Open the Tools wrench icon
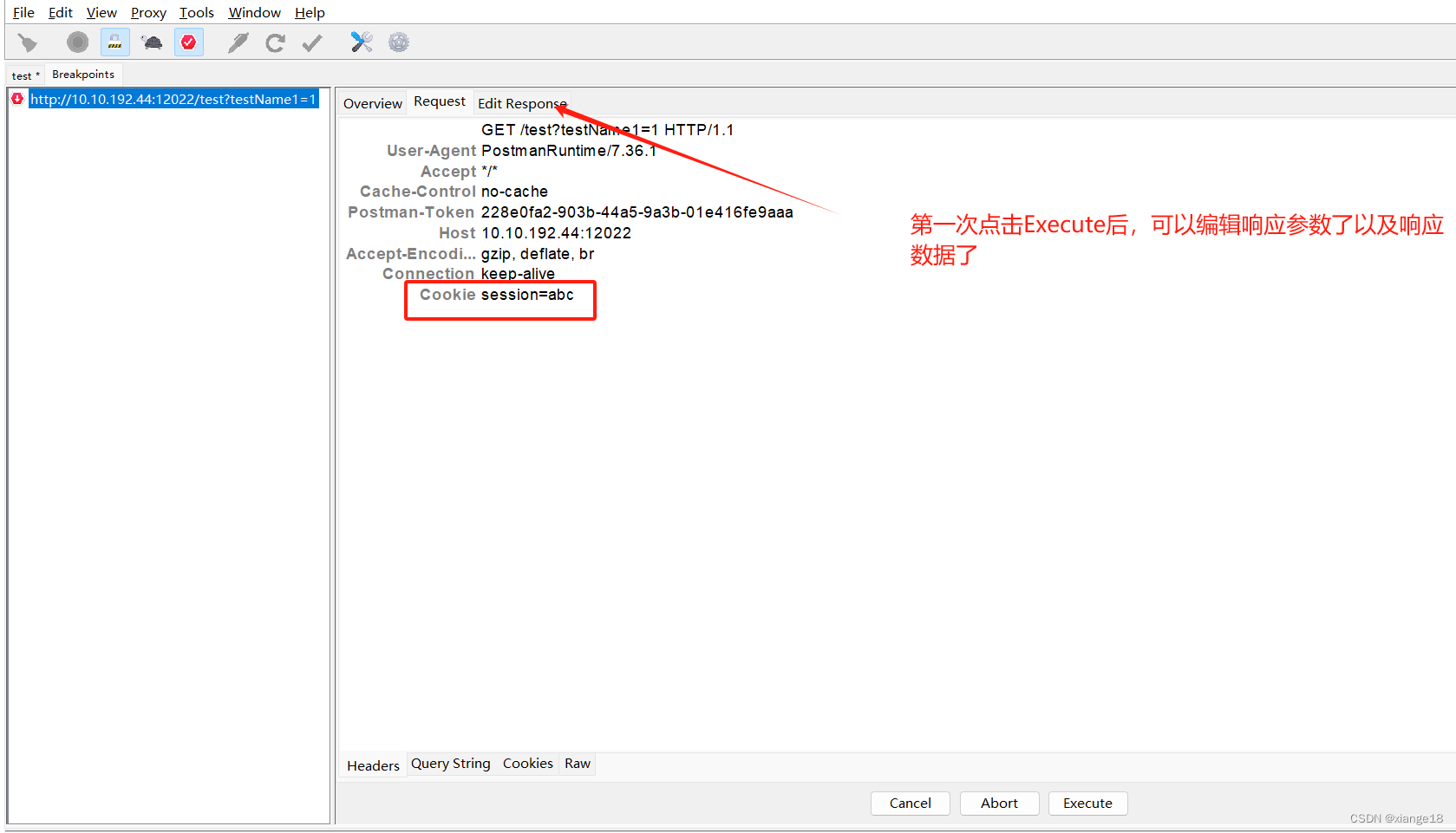The image size is (1456, 833). pos(362,42)
